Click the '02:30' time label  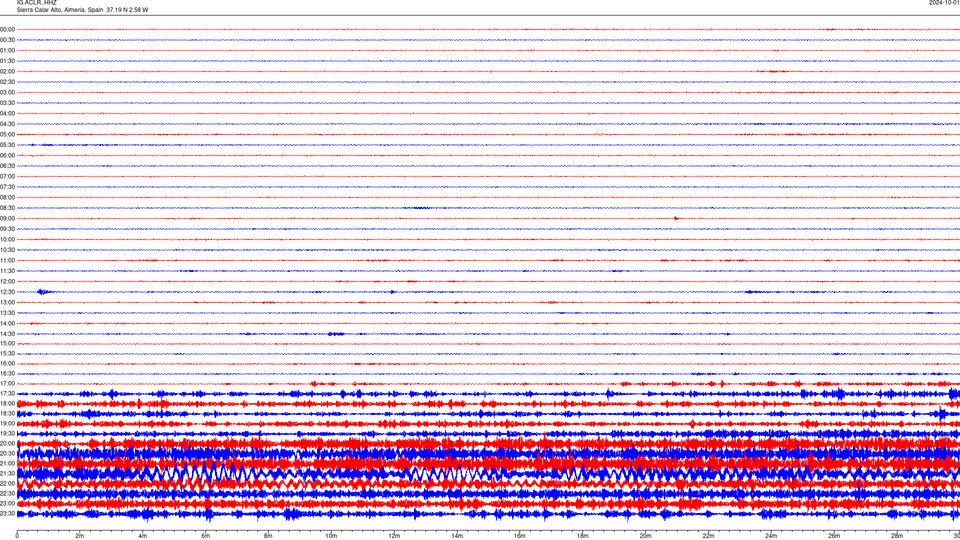coord(7,81)
